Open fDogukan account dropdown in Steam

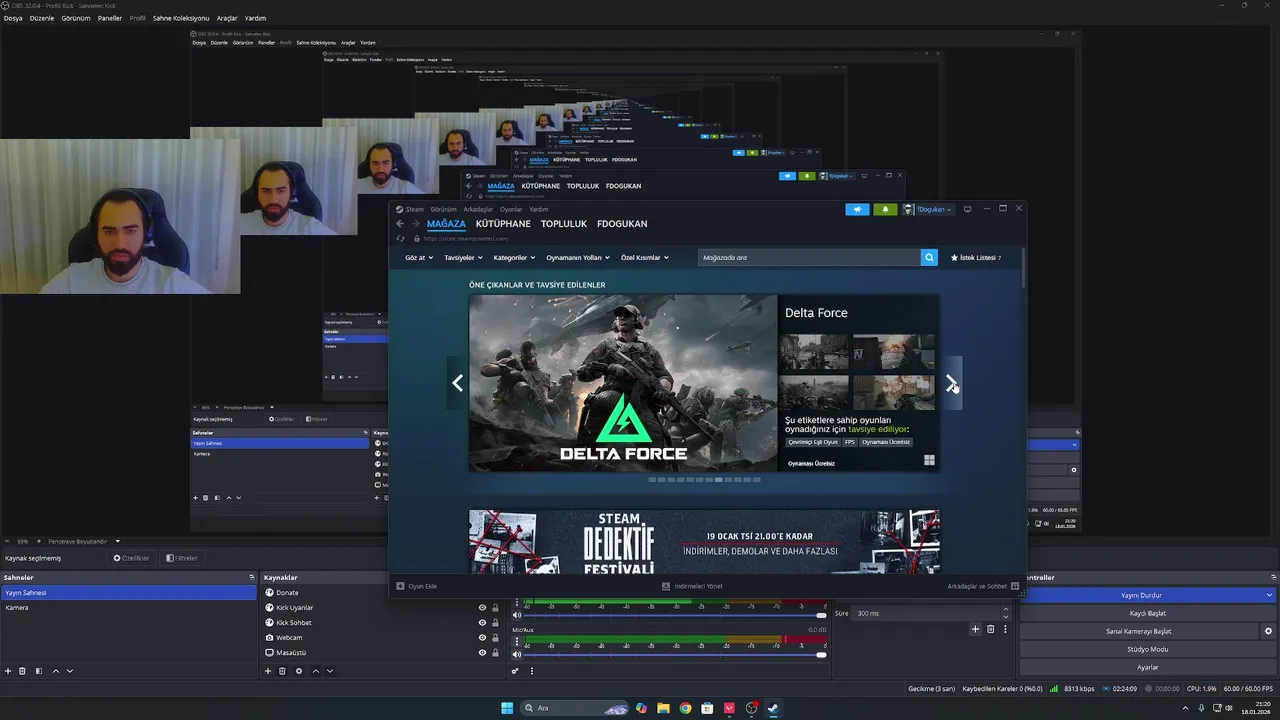tap(928, 209)
